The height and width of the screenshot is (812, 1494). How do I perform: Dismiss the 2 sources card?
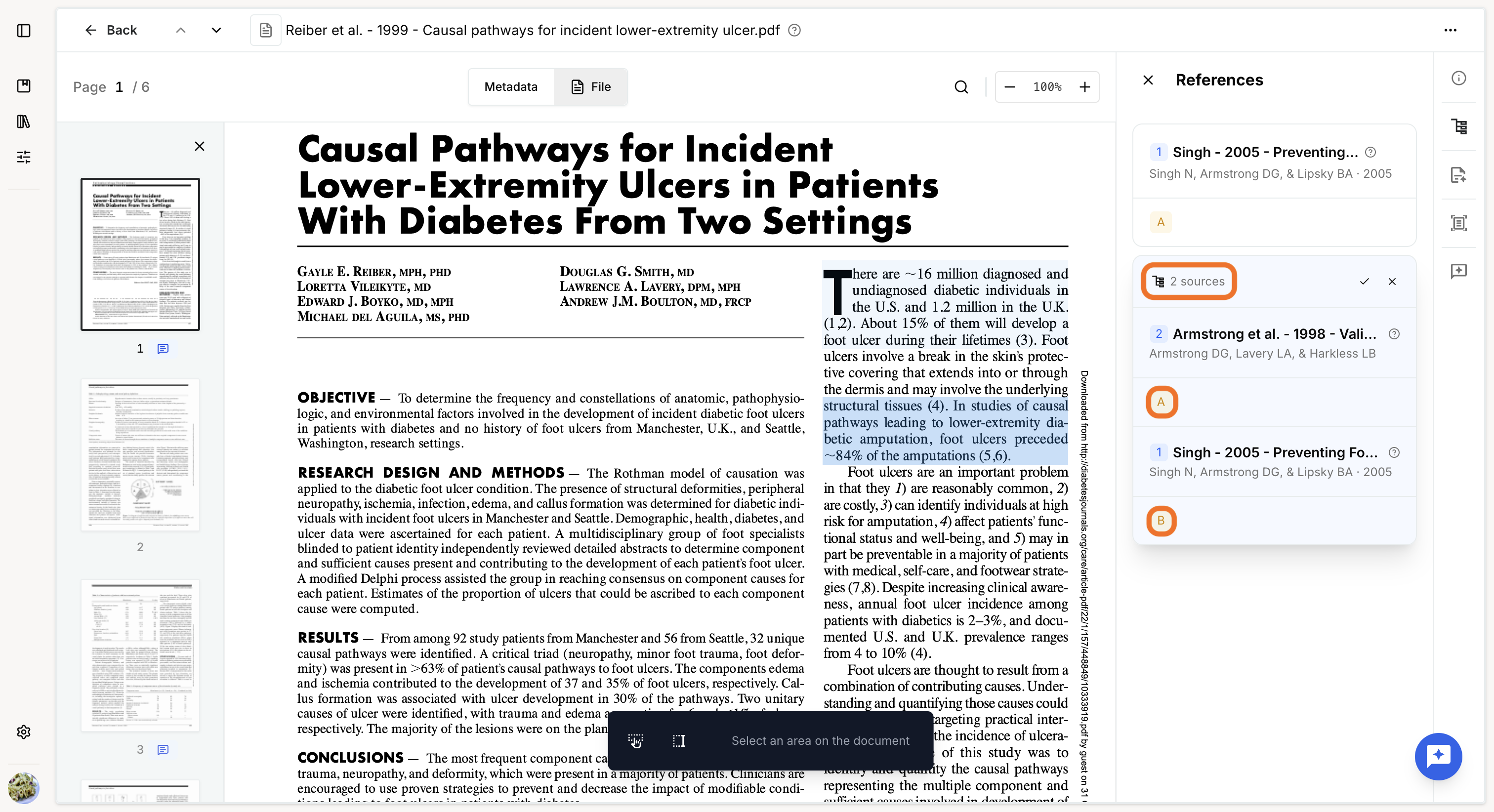(x=1392, y=282)
